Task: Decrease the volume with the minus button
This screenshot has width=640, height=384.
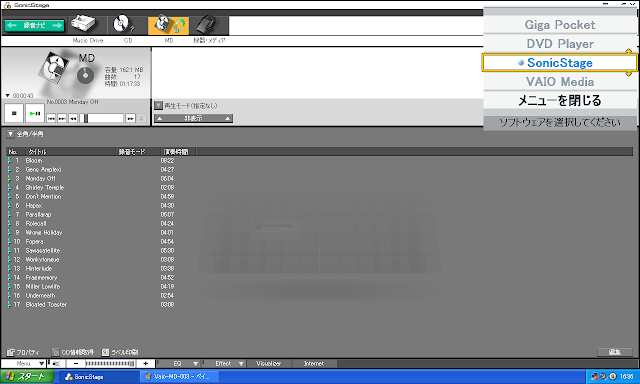Action: 76,364
